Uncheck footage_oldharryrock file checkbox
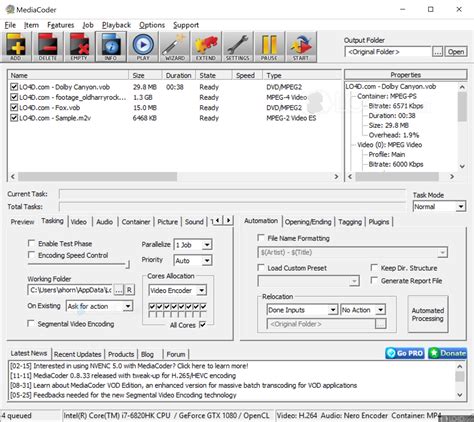474x422 pixels. pos(14,97)
